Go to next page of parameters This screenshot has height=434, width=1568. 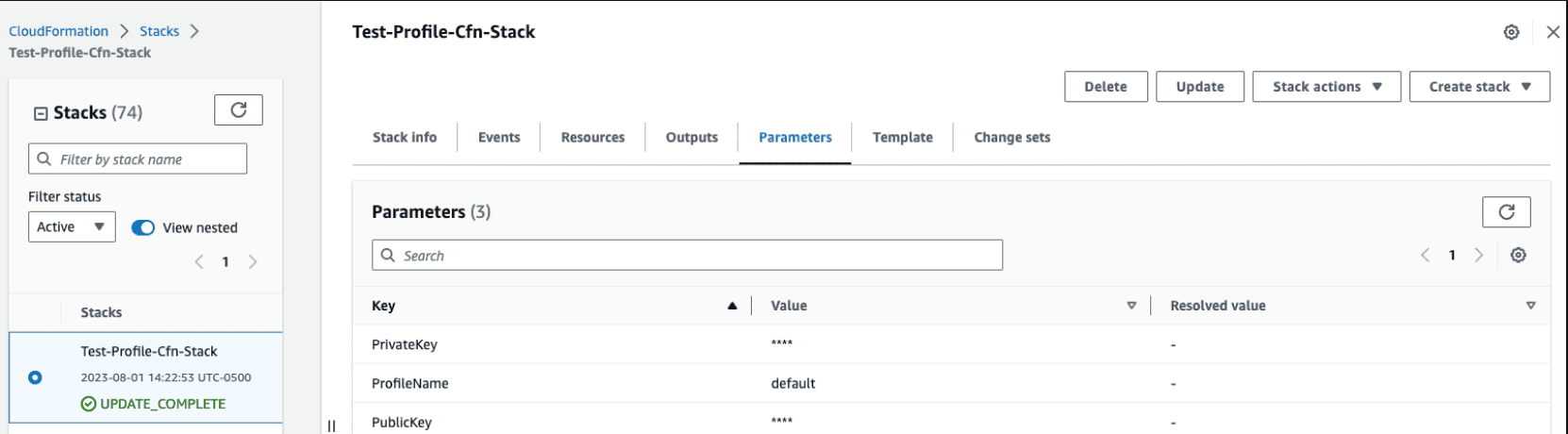(x=1478, y=256)
